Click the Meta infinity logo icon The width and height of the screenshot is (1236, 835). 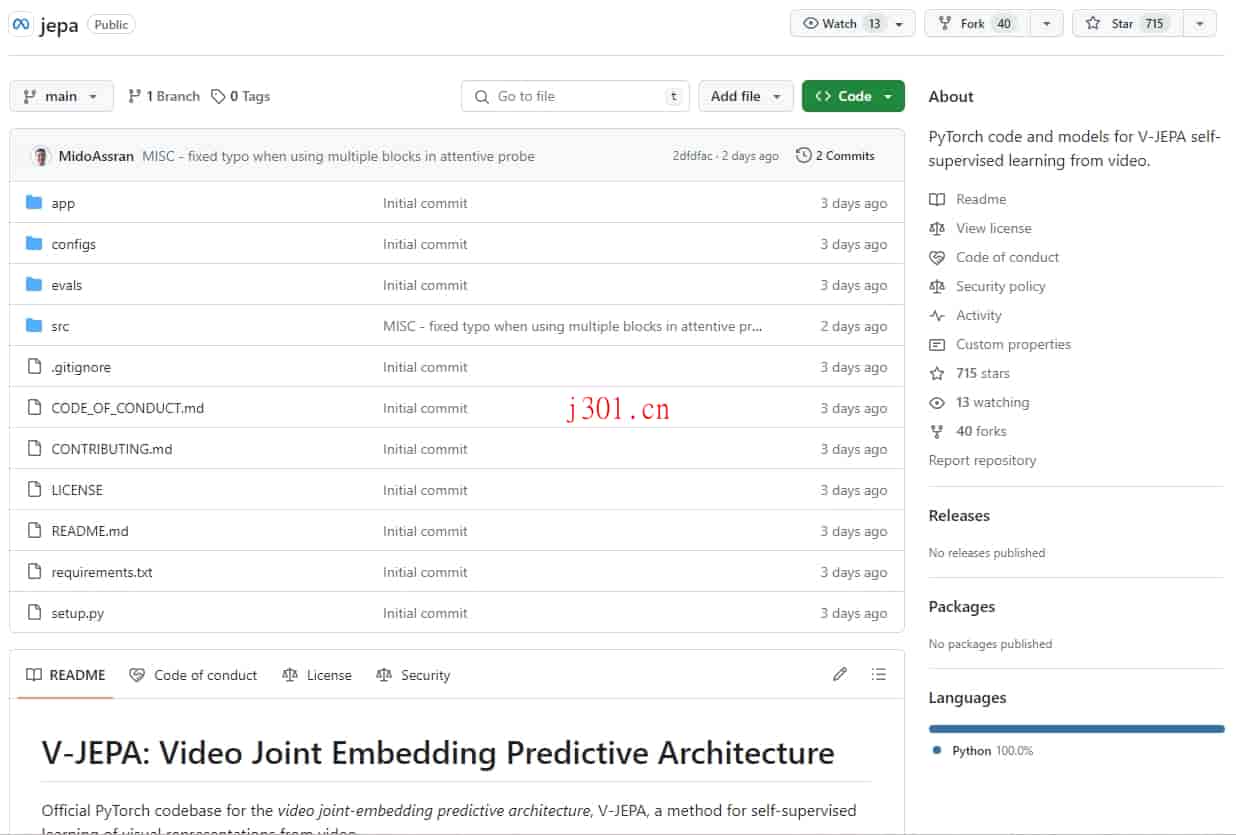(x=21, y=23)
